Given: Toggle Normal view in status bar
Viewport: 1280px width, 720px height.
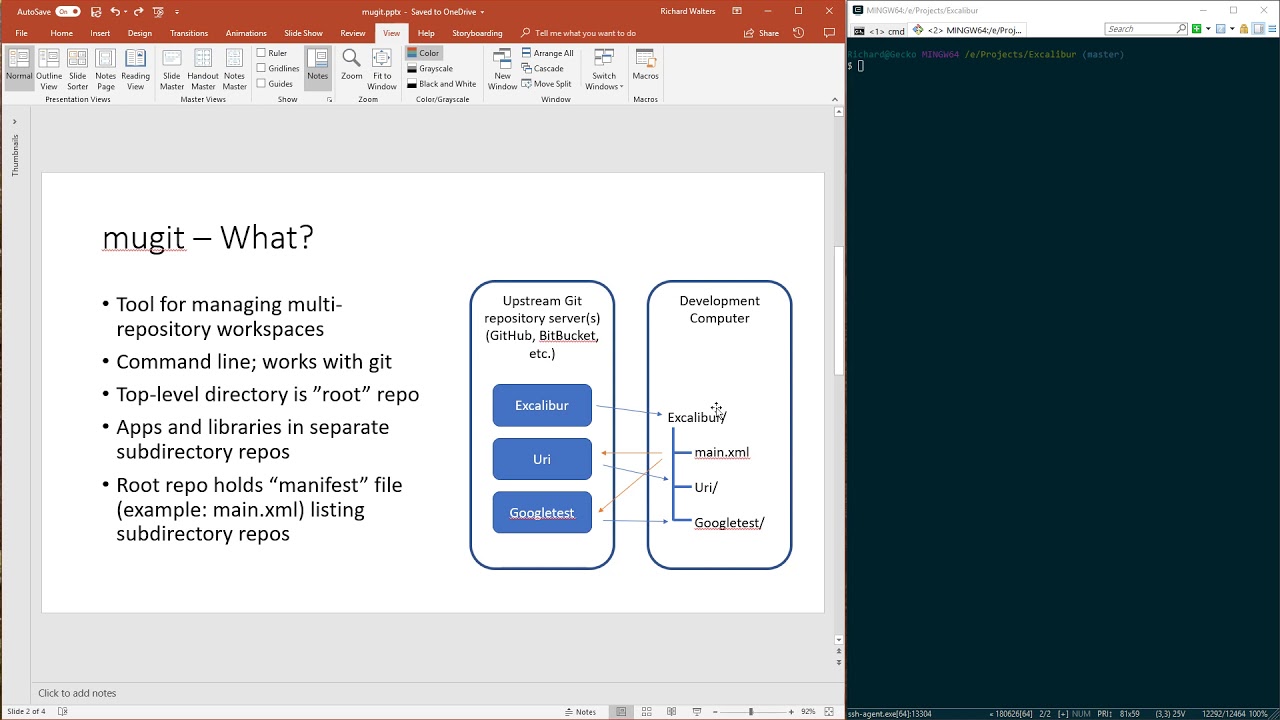Looking at the screenshot, I should 621,712.
